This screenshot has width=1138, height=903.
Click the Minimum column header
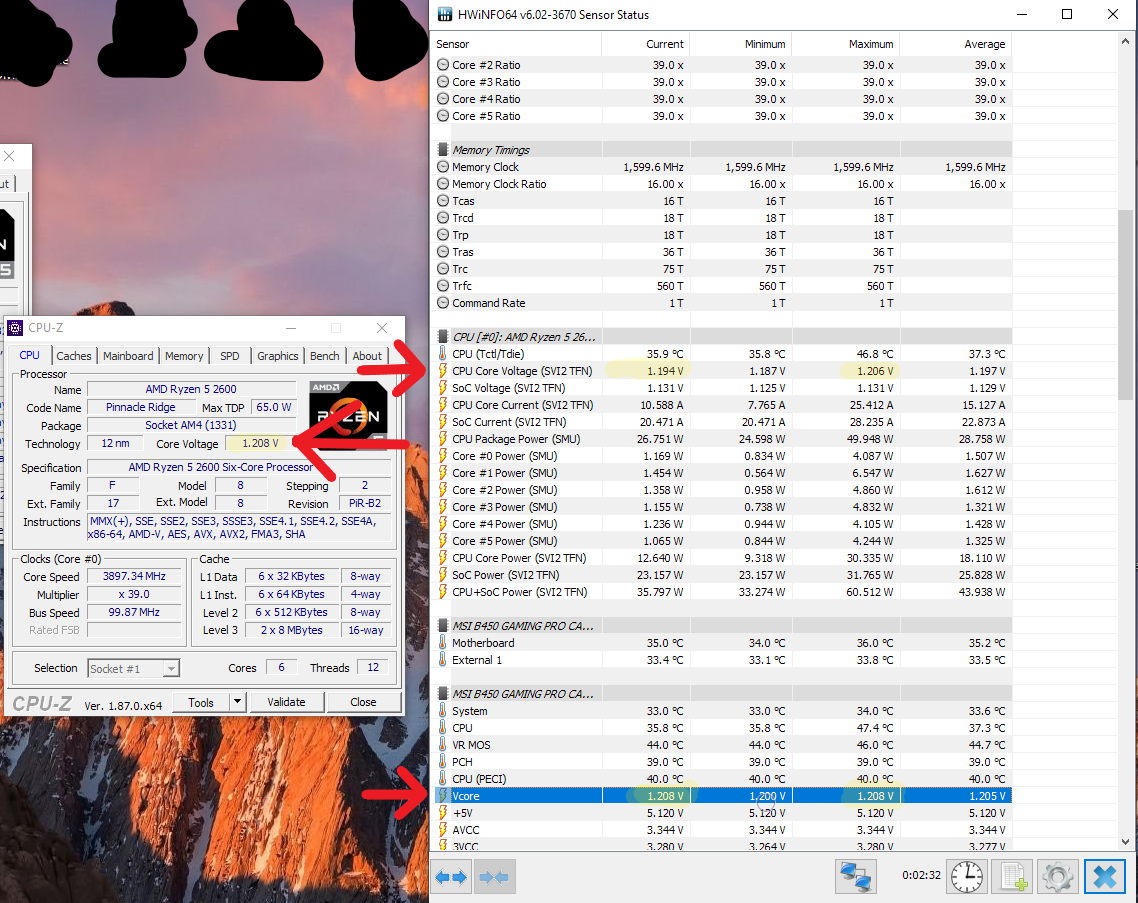pyautogui.click(x=740, y=44)
